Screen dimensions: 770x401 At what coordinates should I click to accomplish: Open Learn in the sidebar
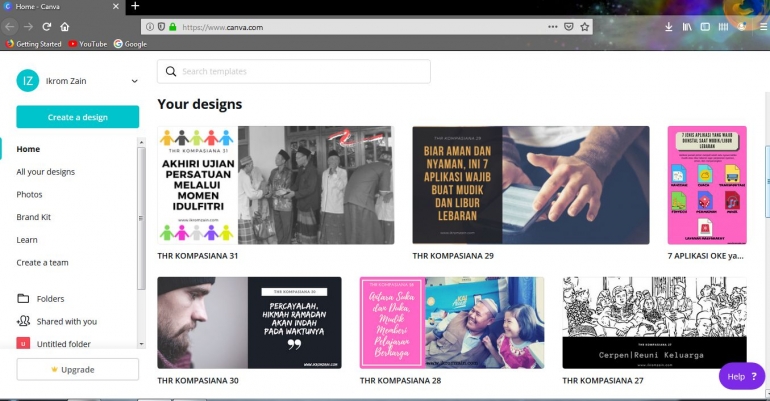27,240
